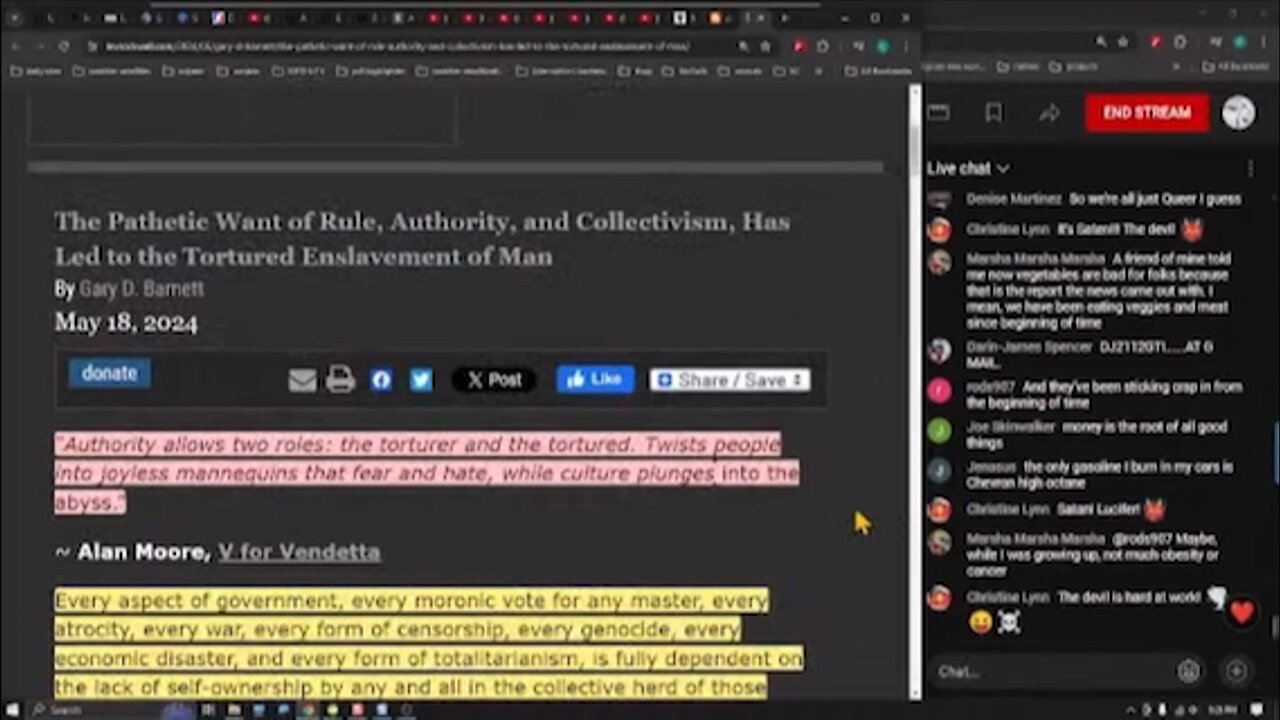Open new tab with plus button
Screen dimensions: 1280x720
(784, 18)
